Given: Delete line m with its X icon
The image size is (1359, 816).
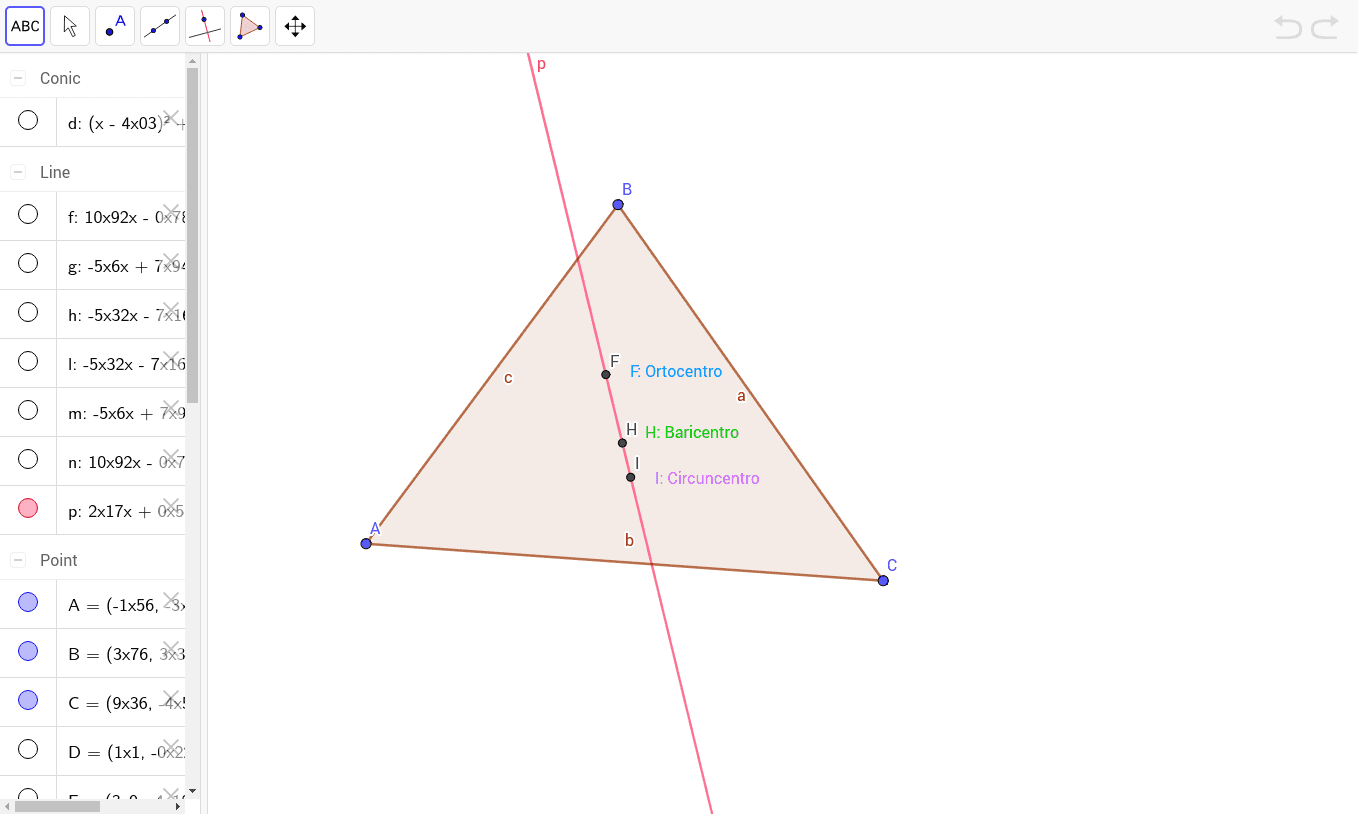Looking at the screenshot, I should 171,408.
